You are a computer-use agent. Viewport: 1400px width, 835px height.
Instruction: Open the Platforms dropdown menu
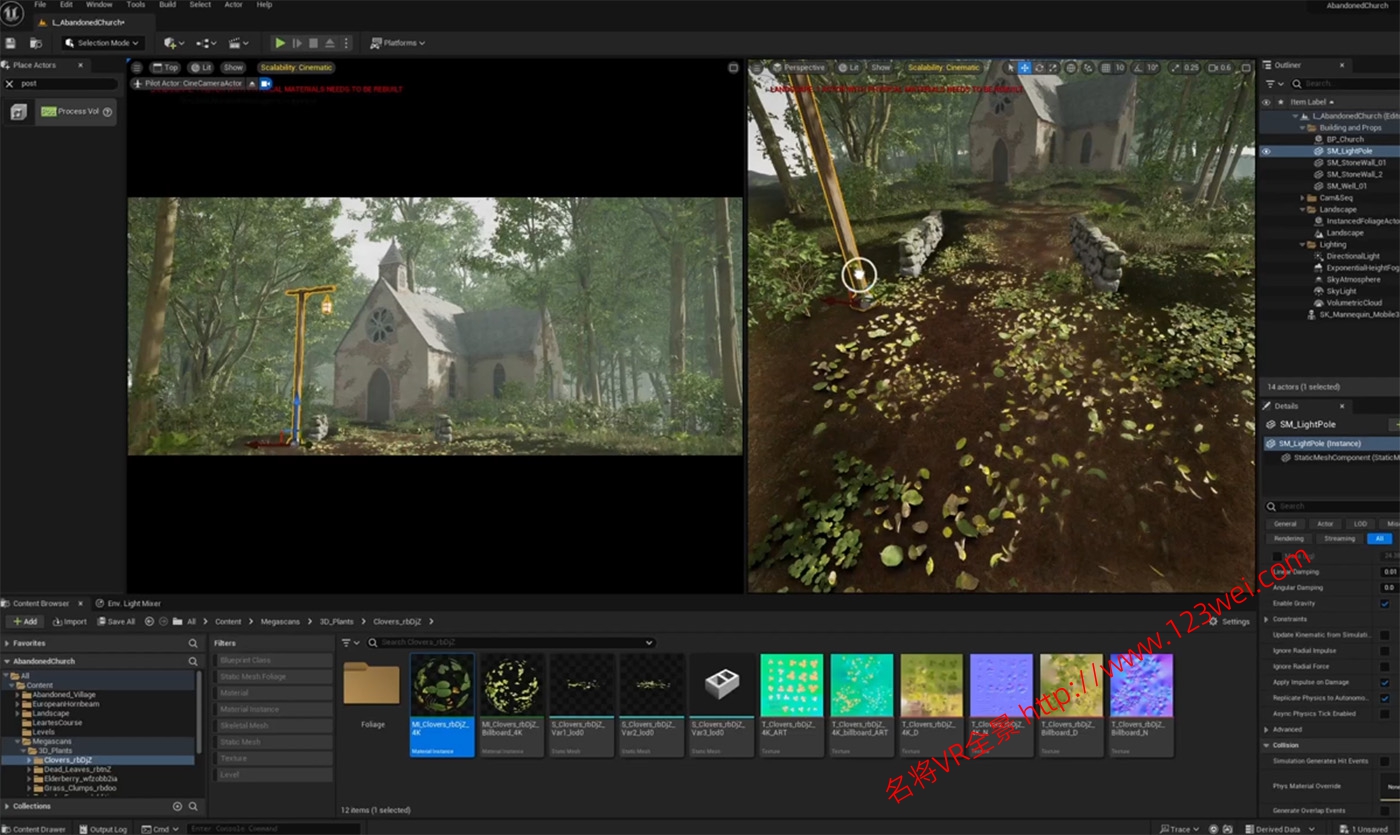398,43
